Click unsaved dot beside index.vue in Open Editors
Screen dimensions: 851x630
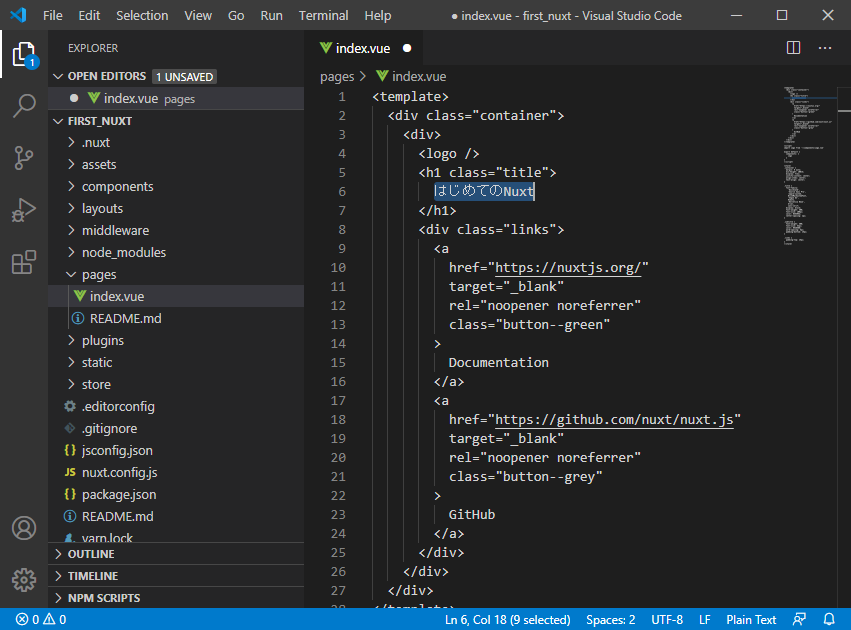pyautogui.click(x=74, y=98)
